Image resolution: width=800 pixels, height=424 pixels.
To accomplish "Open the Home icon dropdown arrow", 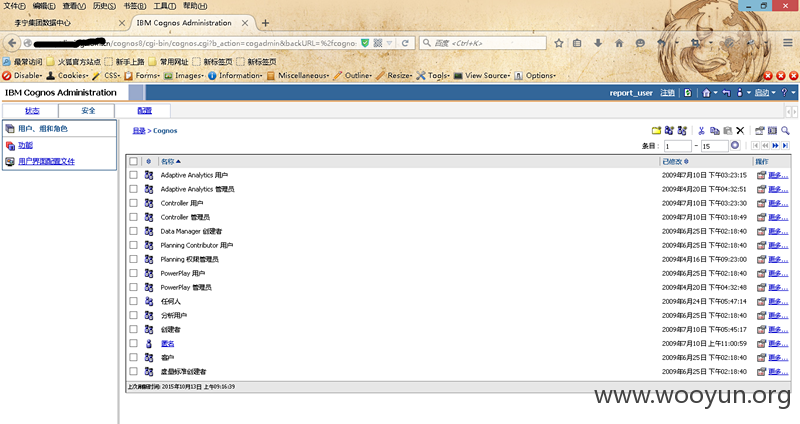I will point(715,93).
